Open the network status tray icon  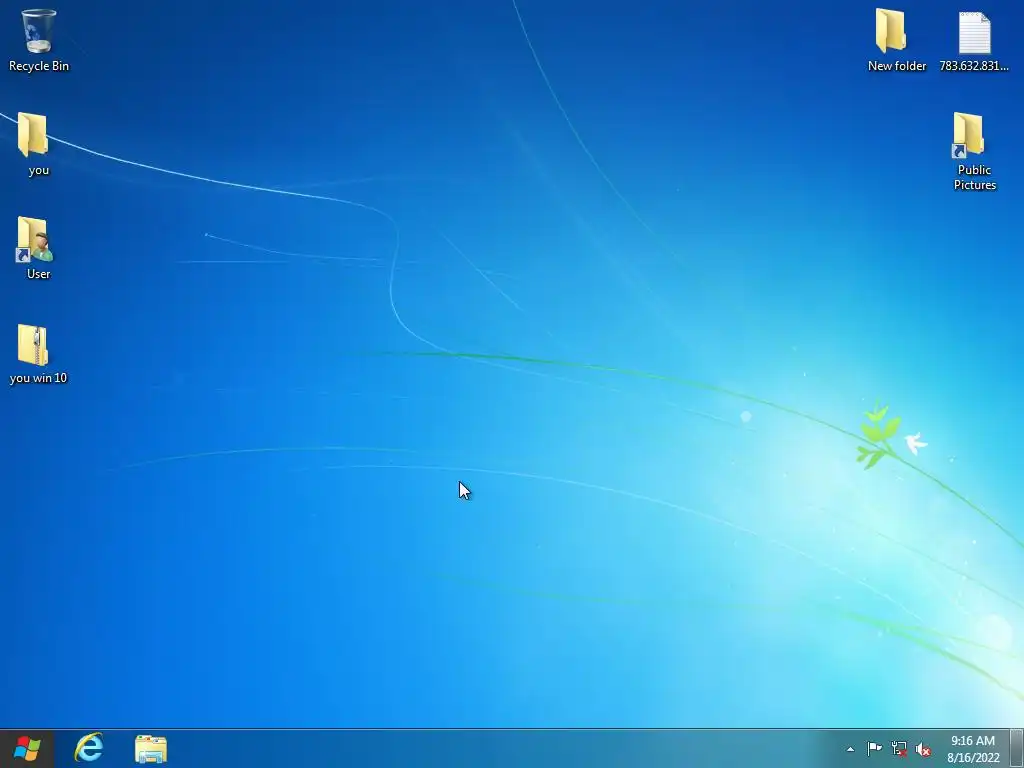[x=899, y=748]
